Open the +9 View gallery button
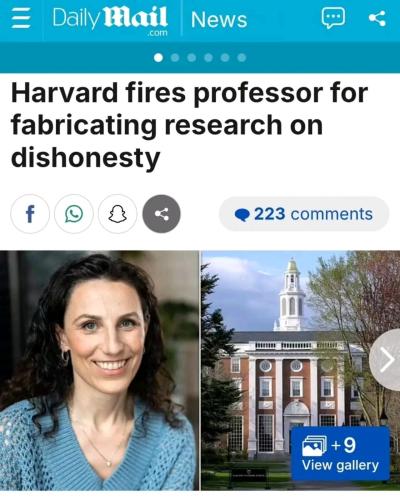The image size is (400, 500). click(340, 453)
